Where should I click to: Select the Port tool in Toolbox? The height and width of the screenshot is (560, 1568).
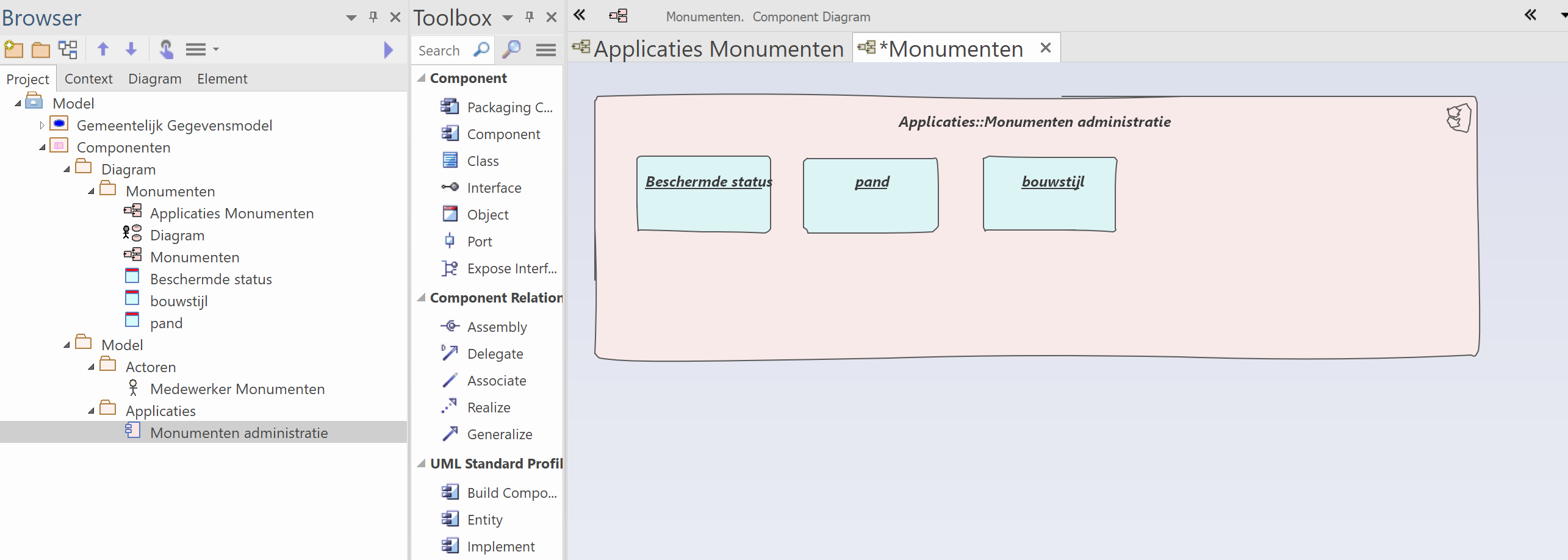(x=480, y=242)
